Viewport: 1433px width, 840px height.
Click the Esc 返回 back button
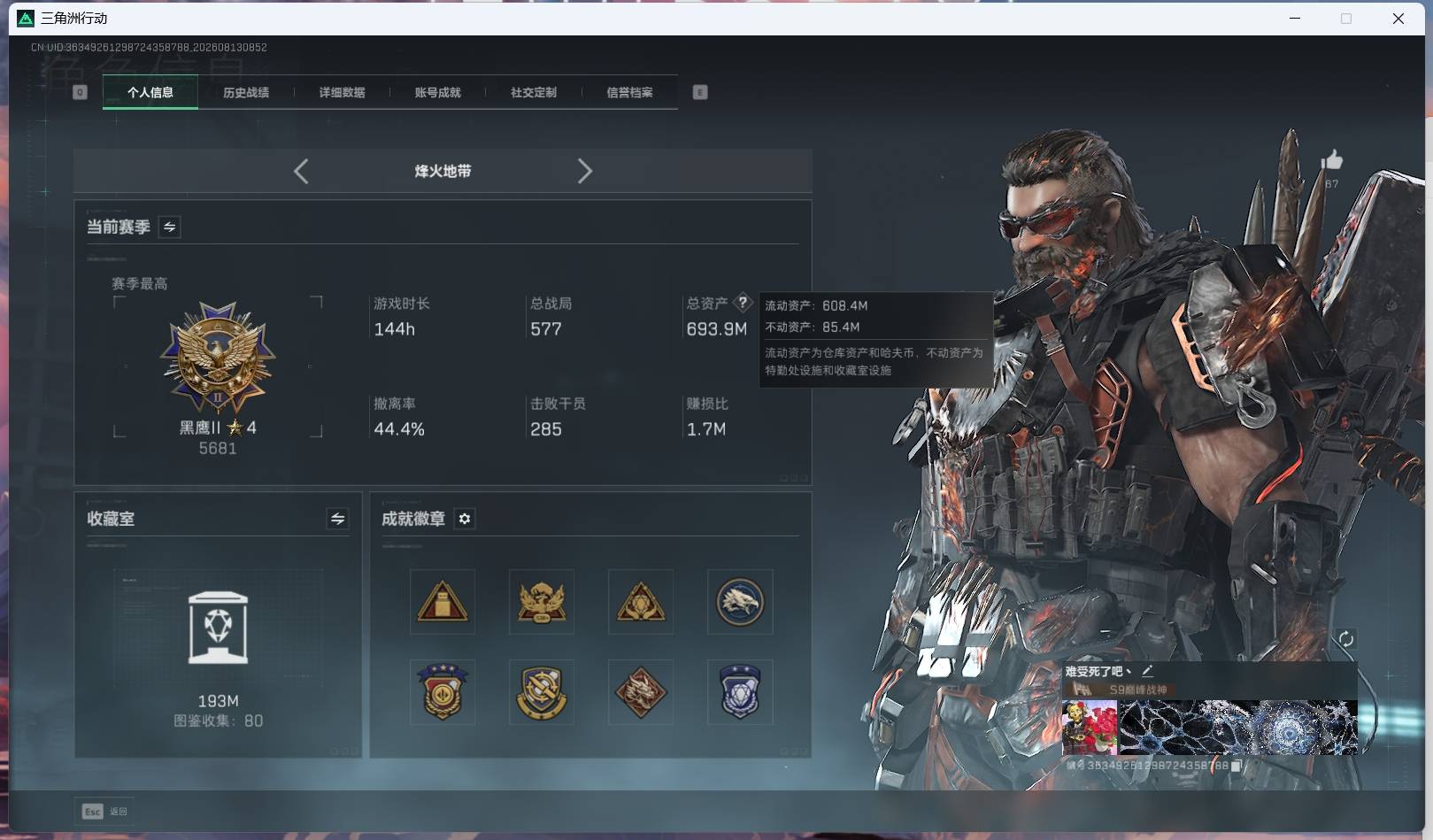point(105,811)
